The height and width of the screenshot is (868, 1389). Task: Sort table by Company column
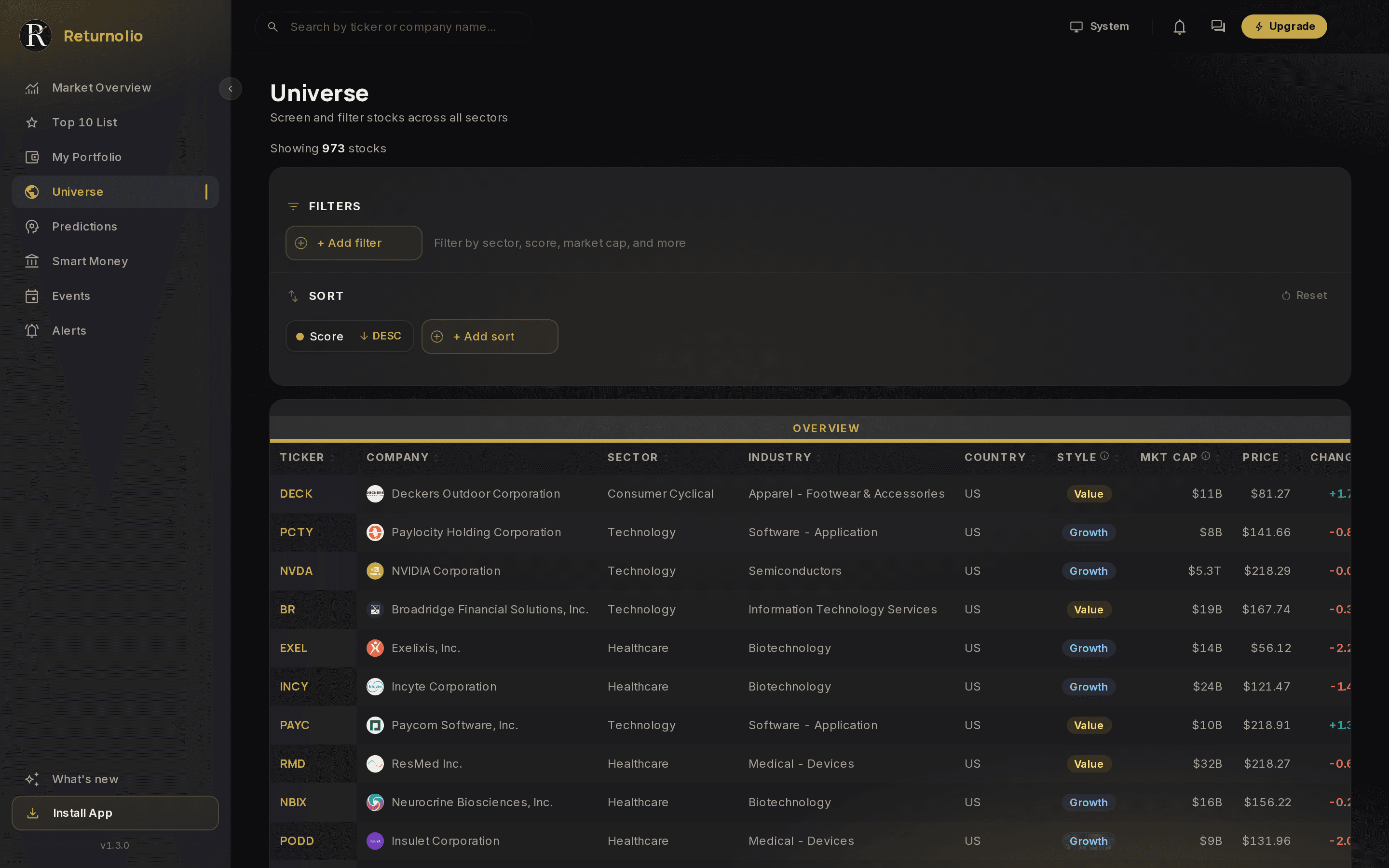pos(402,458)
